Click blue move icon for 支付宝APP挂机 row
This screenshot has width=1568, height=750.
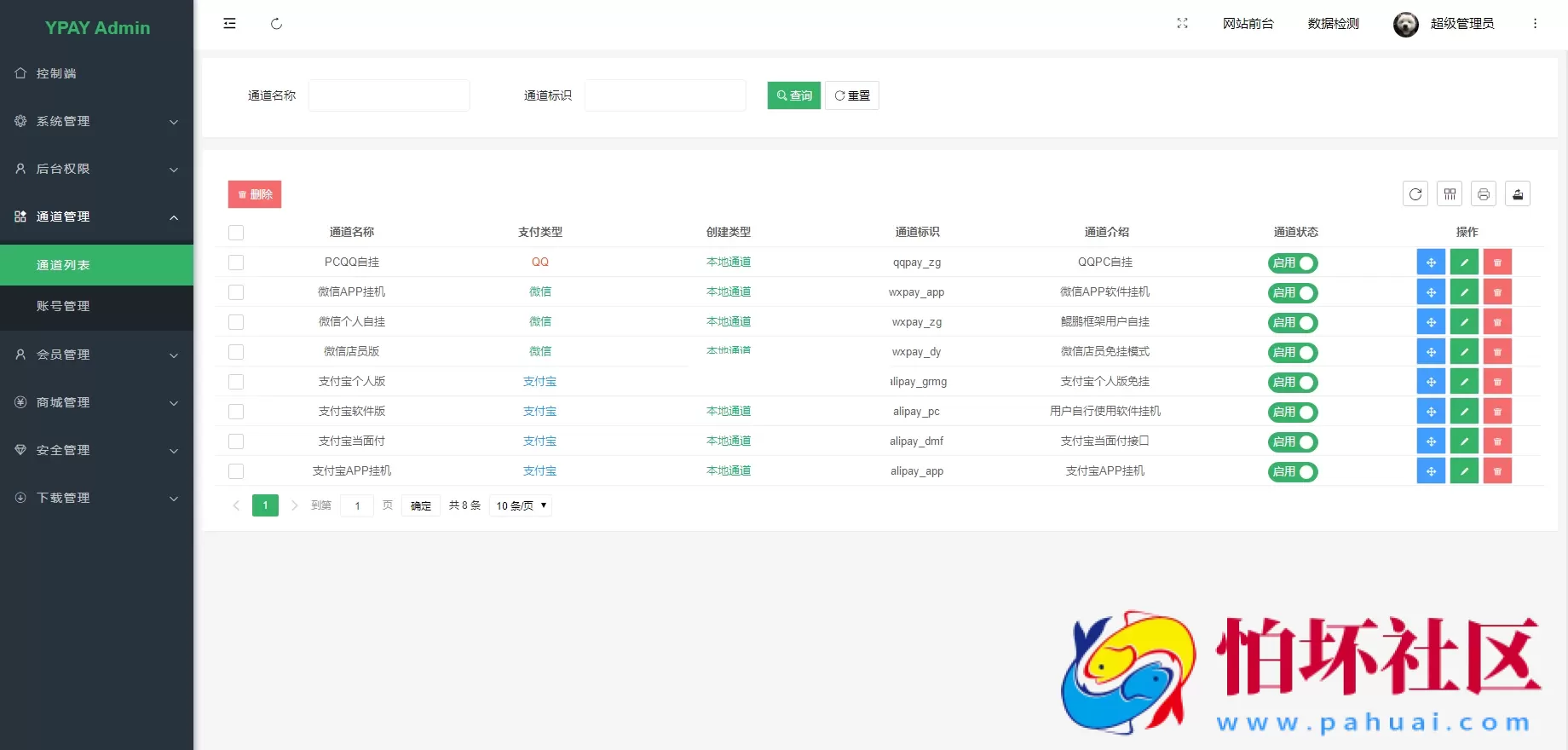[1431, 471]
